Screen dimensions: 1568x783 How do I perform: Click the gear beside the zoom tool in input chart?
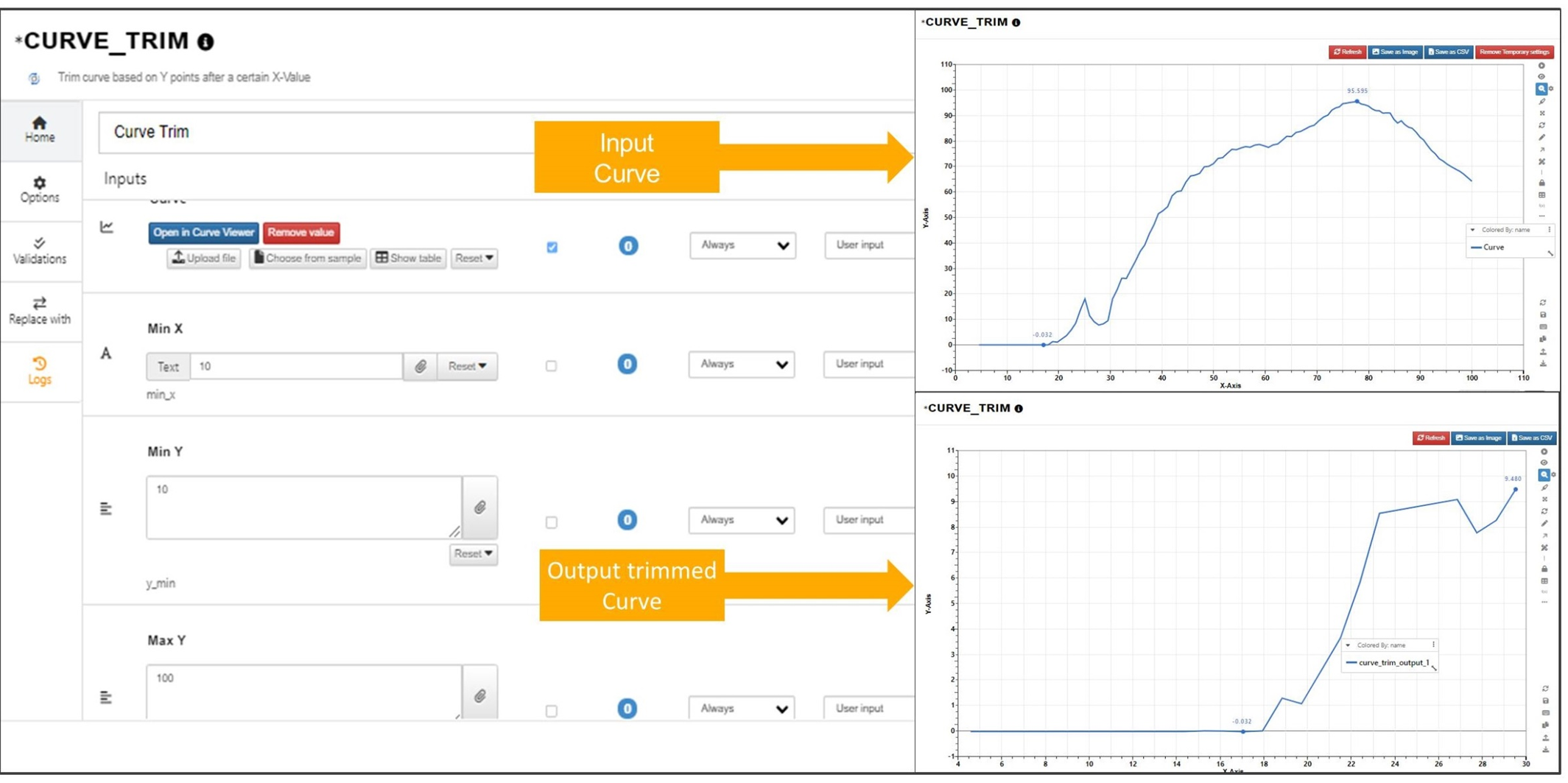click(1551, 89)
